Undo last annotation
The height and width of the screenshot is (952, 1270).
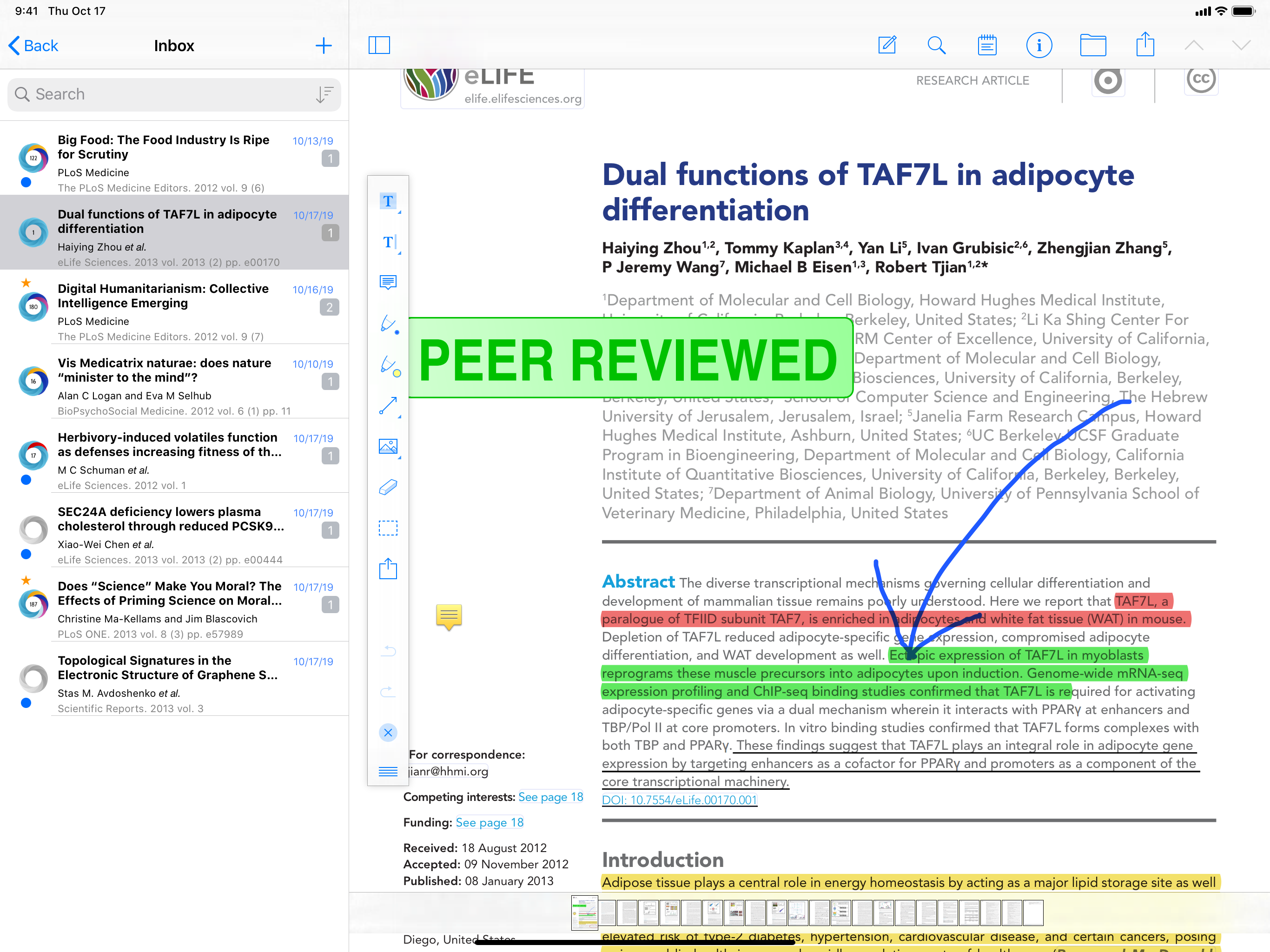click(x=388, y=651)
